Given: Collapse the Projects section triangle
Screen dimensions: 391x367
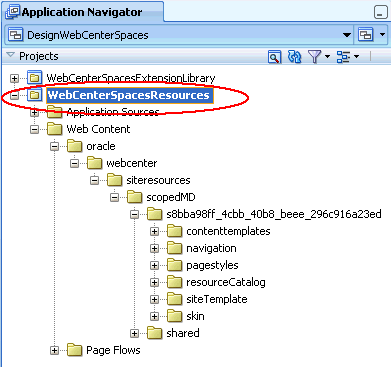Looking at the screenshot, I should click(11, 55).
